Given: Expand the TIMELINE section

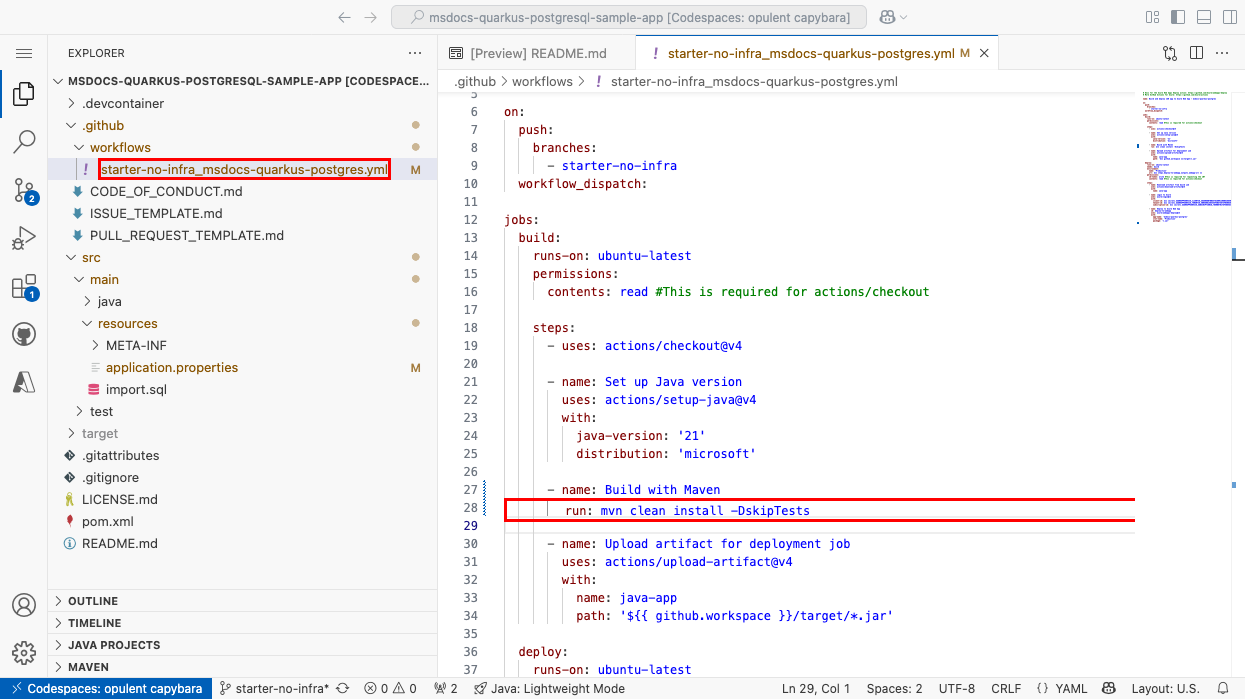Looking at the screenshot, I should 242,623.
